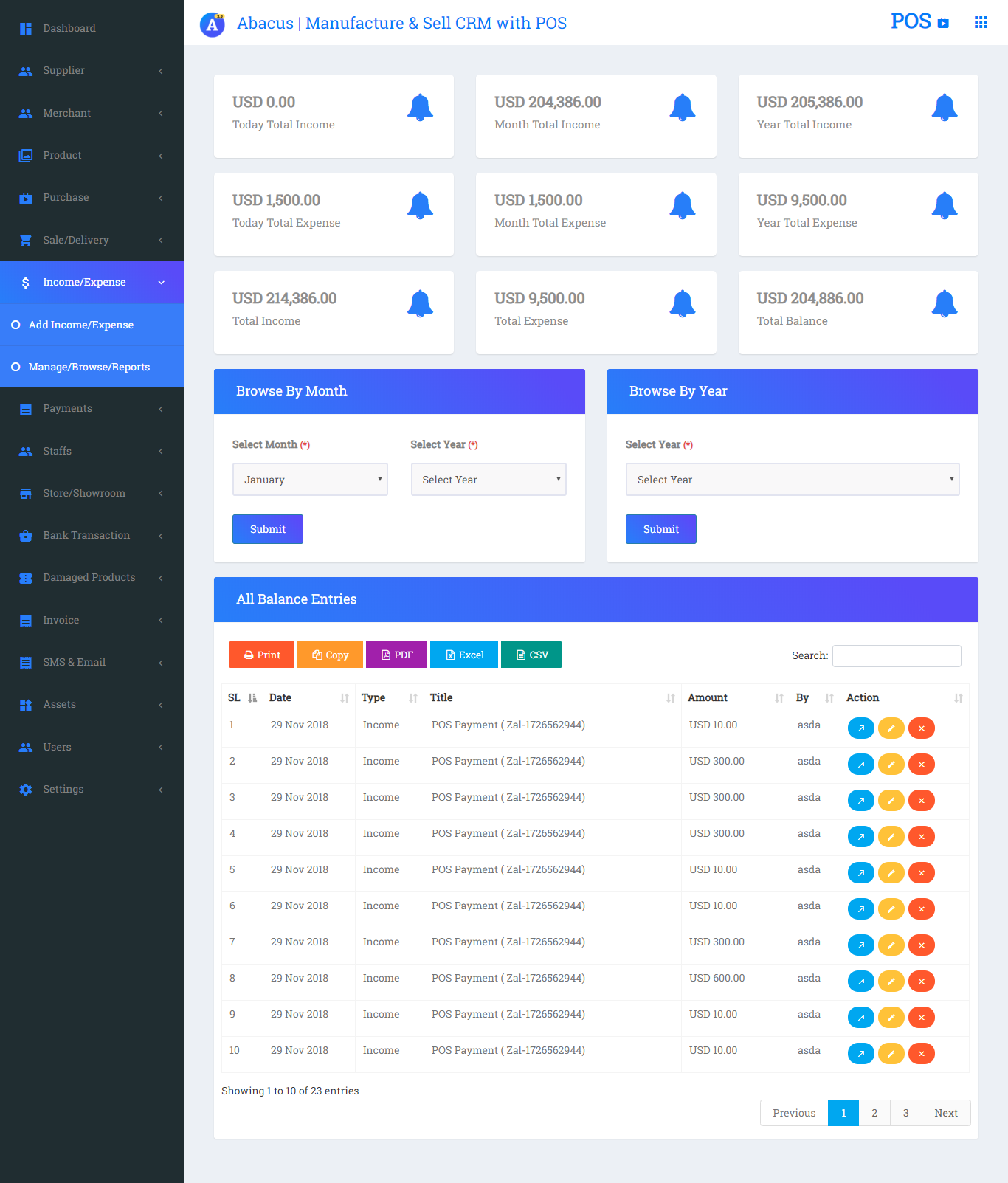
Task: Delete entry row 10 with red X icon
Action: tap(922, 1054)
